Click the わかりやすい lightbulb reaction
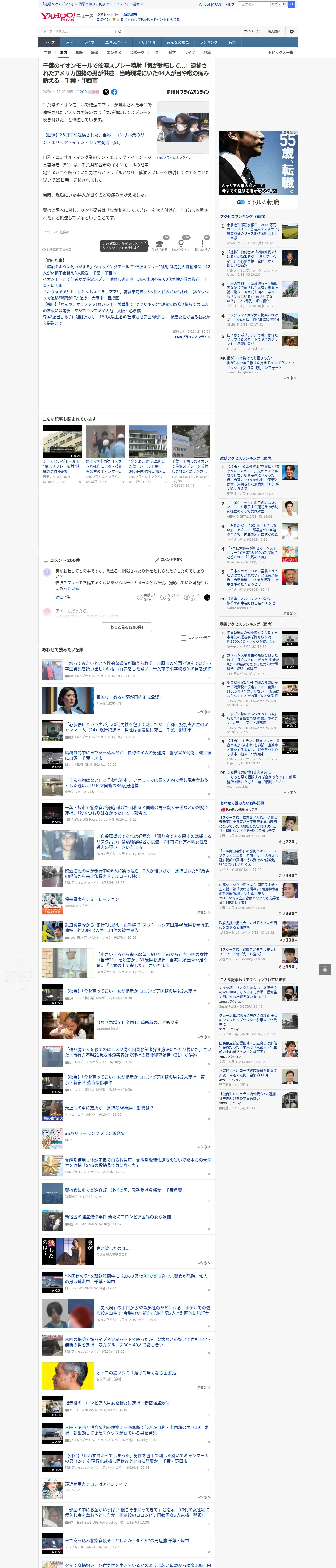Viewport: 336px width, 1568px height. tap(181, 244)
